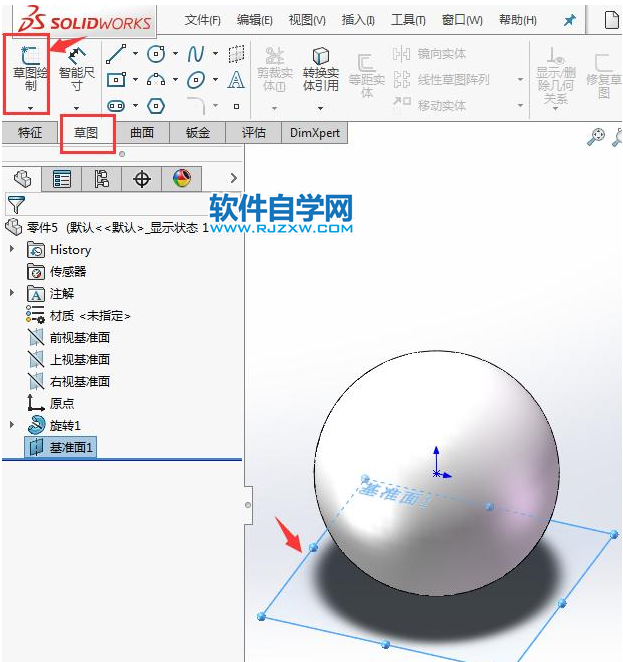Open the 工具(T) menu
The height and width of the screenshot is (662, 623).
pos(408,20)
